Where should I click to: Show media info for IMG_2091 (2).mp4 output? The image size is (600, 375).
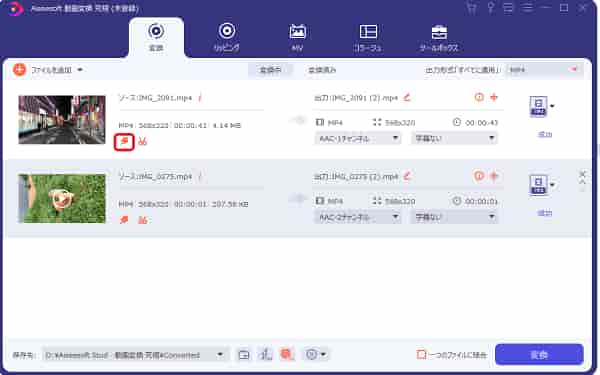[x=479, y=97]
